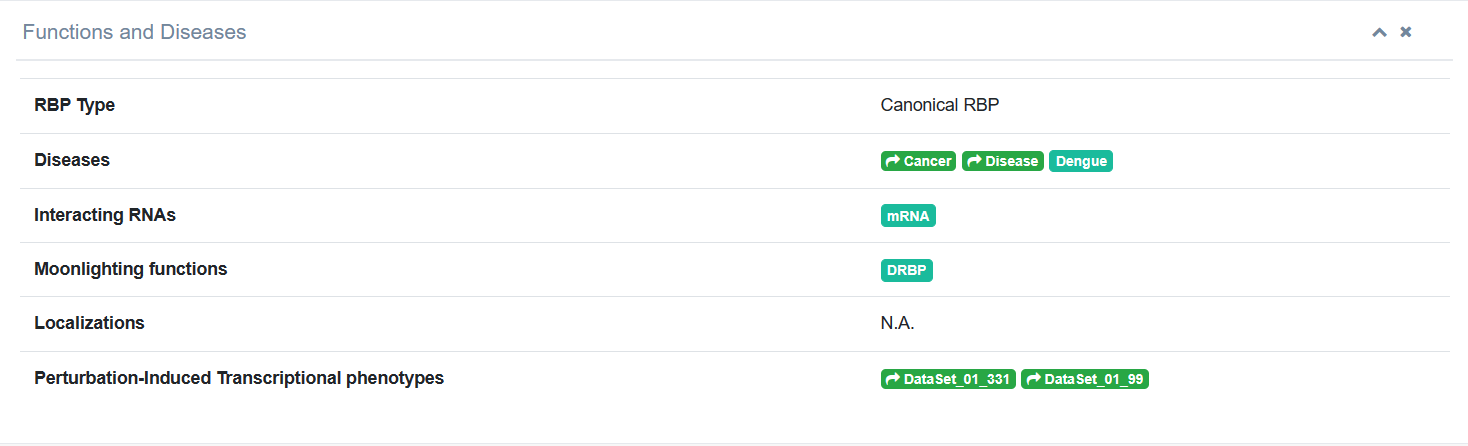The height and width of the screenshot is (446, 1468).
Task: Click the share arrow icon on Disease badge
Action: point(974,161)
